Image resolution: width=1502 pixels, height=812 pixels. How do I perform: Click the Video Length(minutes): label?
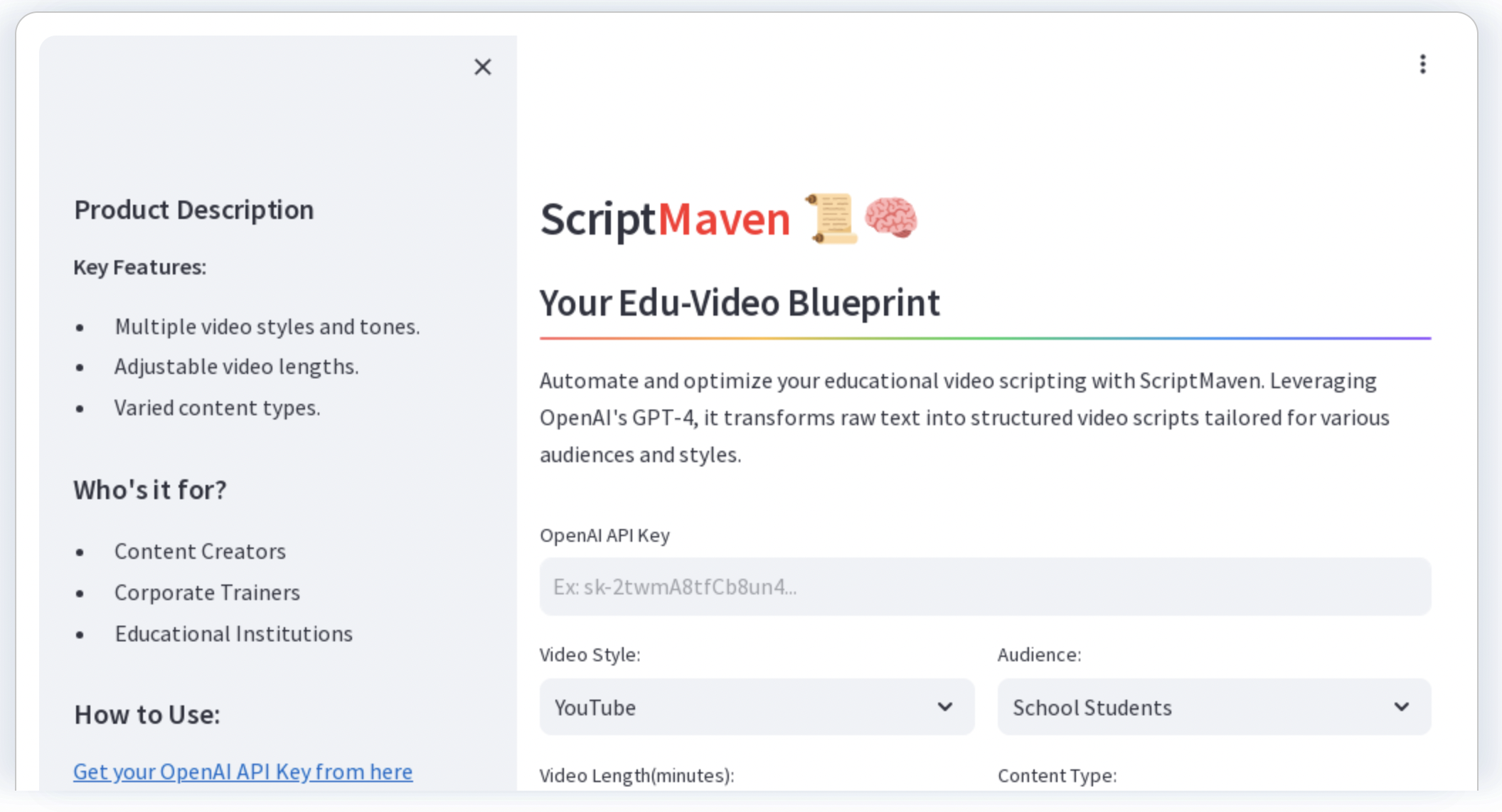click(637, 776)
